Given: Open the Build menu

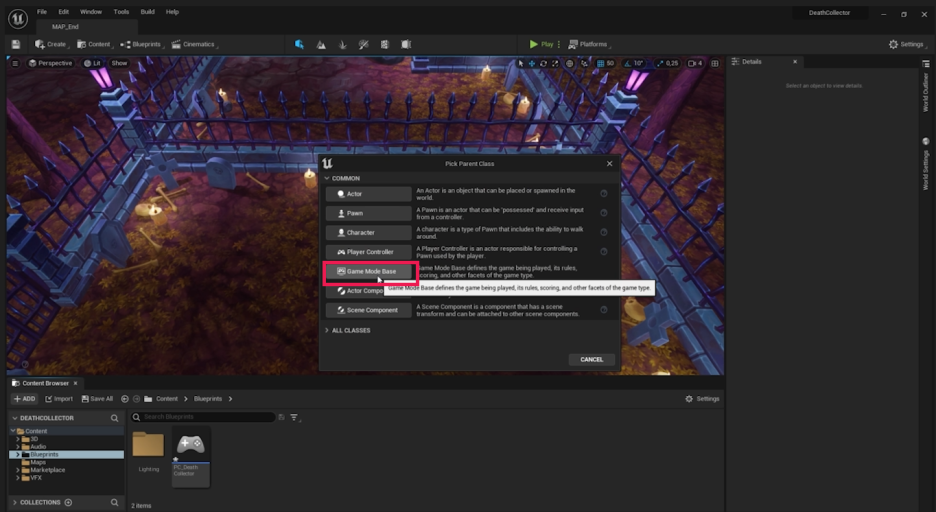Looking at the screenshot, I should [147, 12].
